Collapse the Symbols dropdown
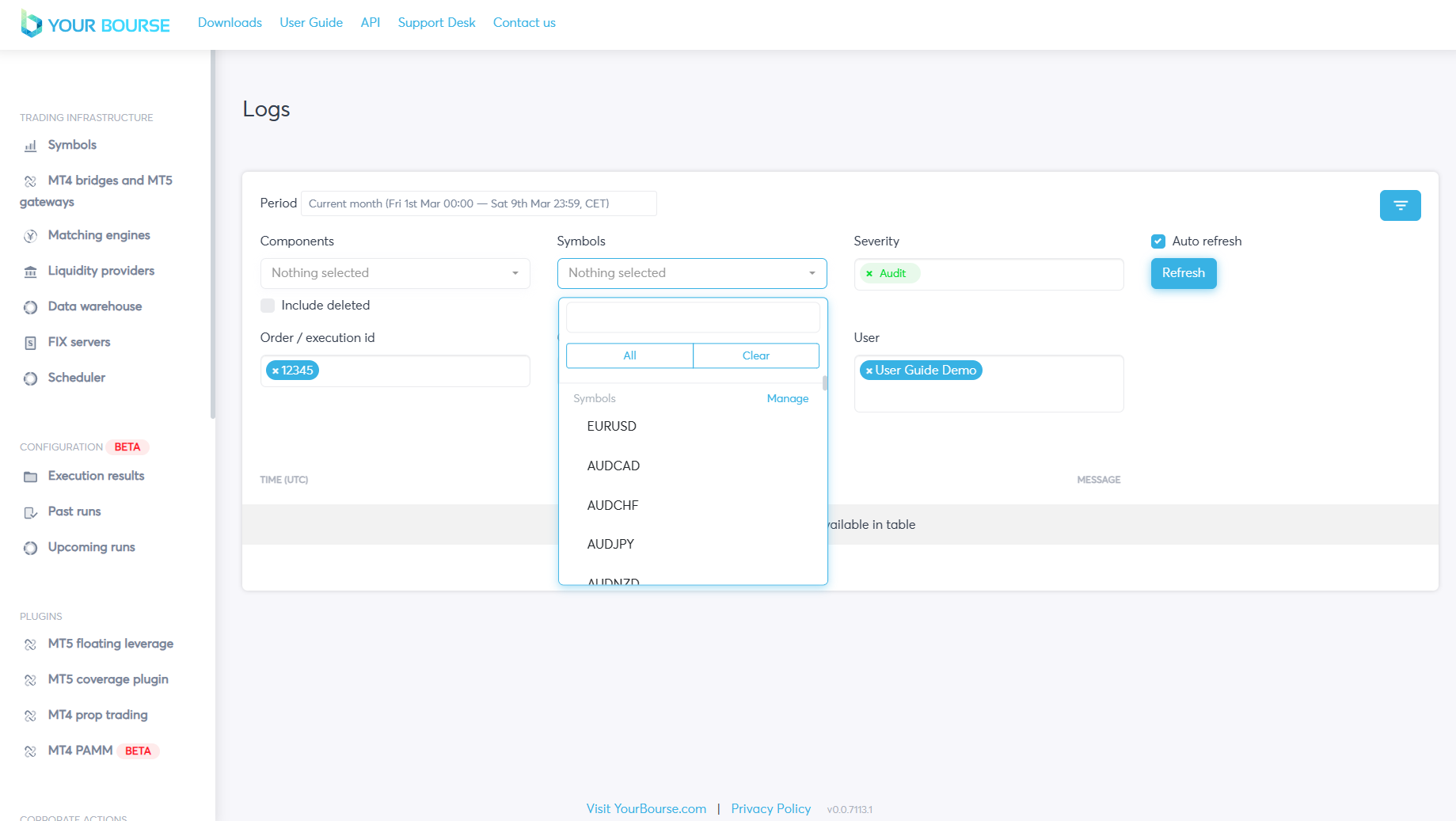Viewport: 1456px width, 821px height. coord(691,273)
